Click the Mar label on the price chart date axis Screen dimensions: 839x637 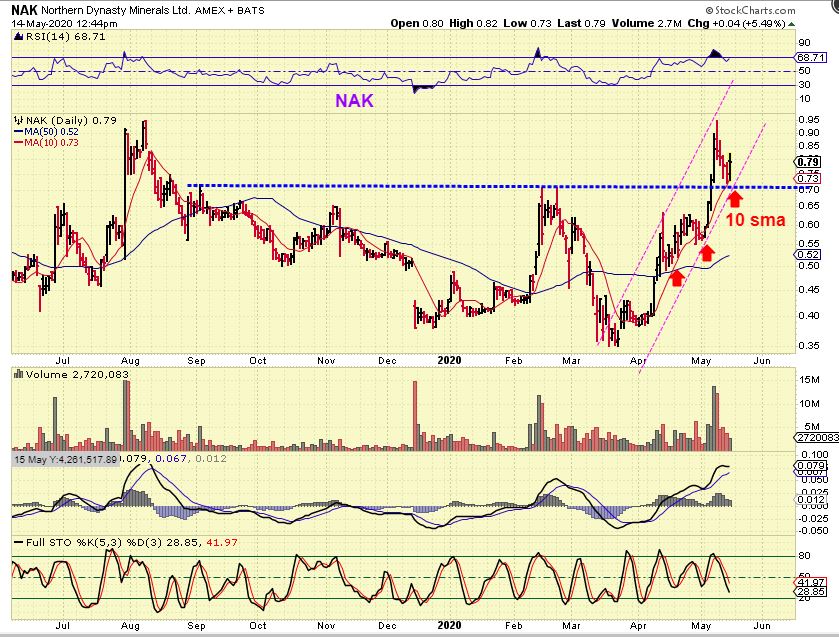[571, 361]
